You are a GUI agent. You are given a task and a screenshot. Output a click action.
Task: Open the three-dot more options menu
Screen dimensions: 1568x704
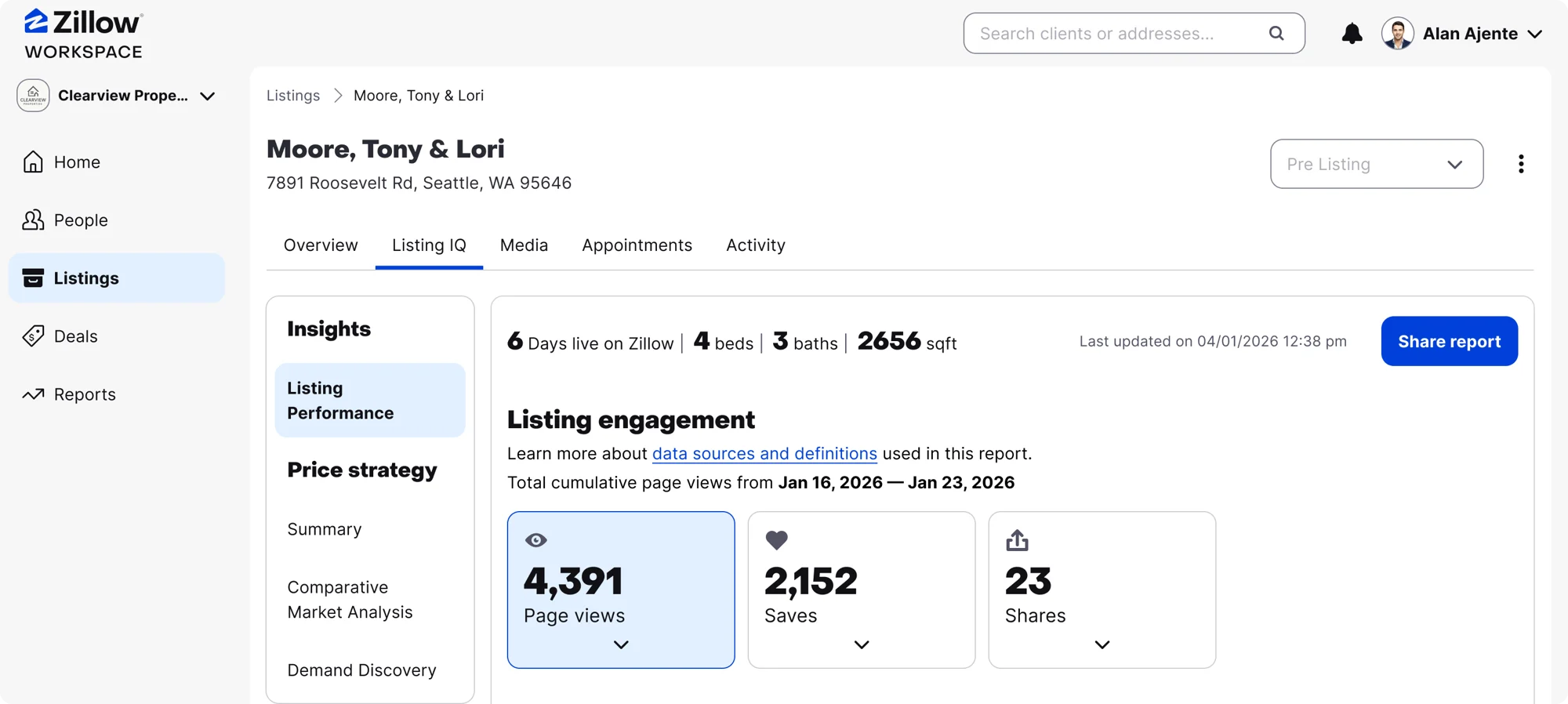tap(1521, 164)
